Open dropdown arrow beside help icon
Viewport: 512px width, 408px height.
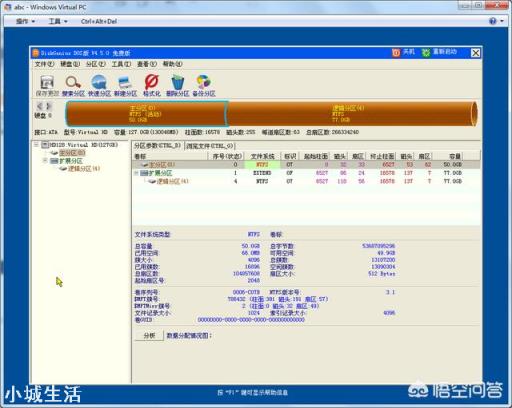pyautogui.click(x=502, y=21)
